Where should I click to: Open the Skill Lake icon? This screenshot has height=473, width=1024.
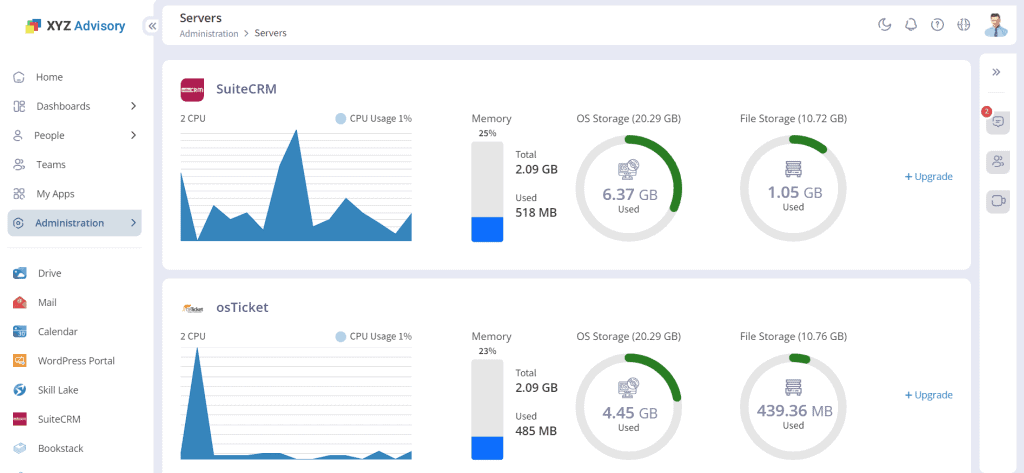click(20, 390)
